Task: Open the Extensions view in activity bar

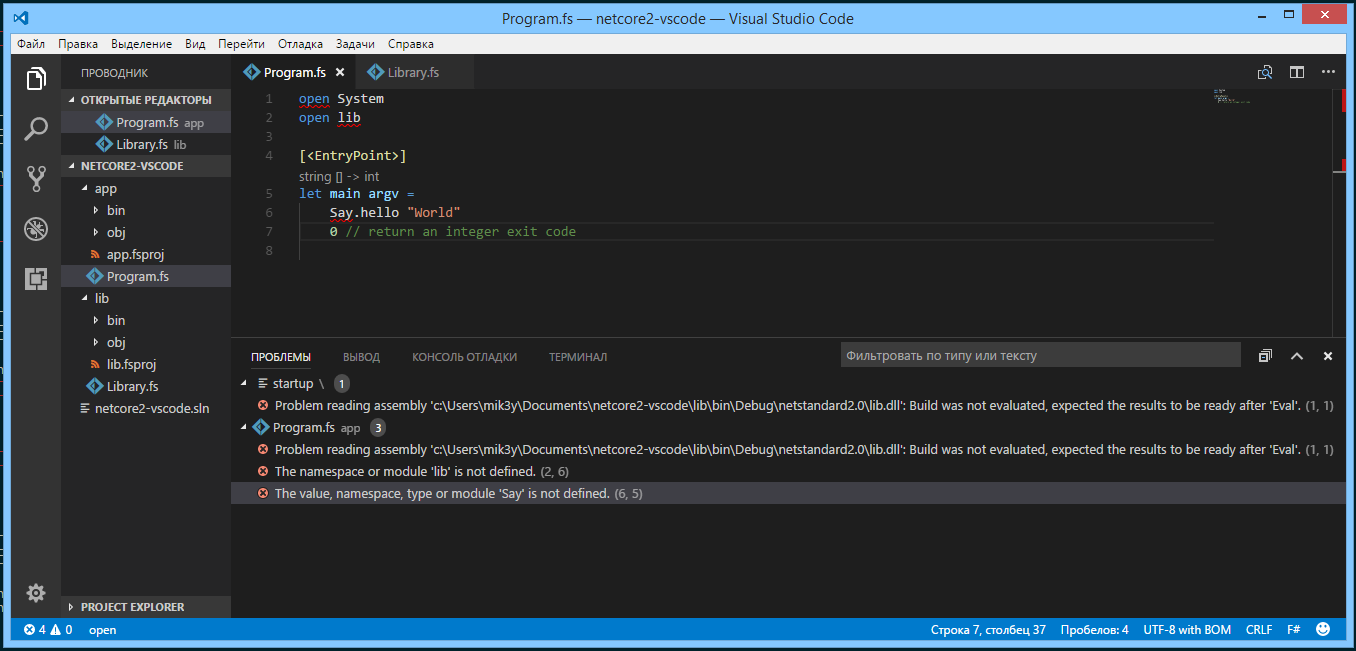Action: (36, 279)
